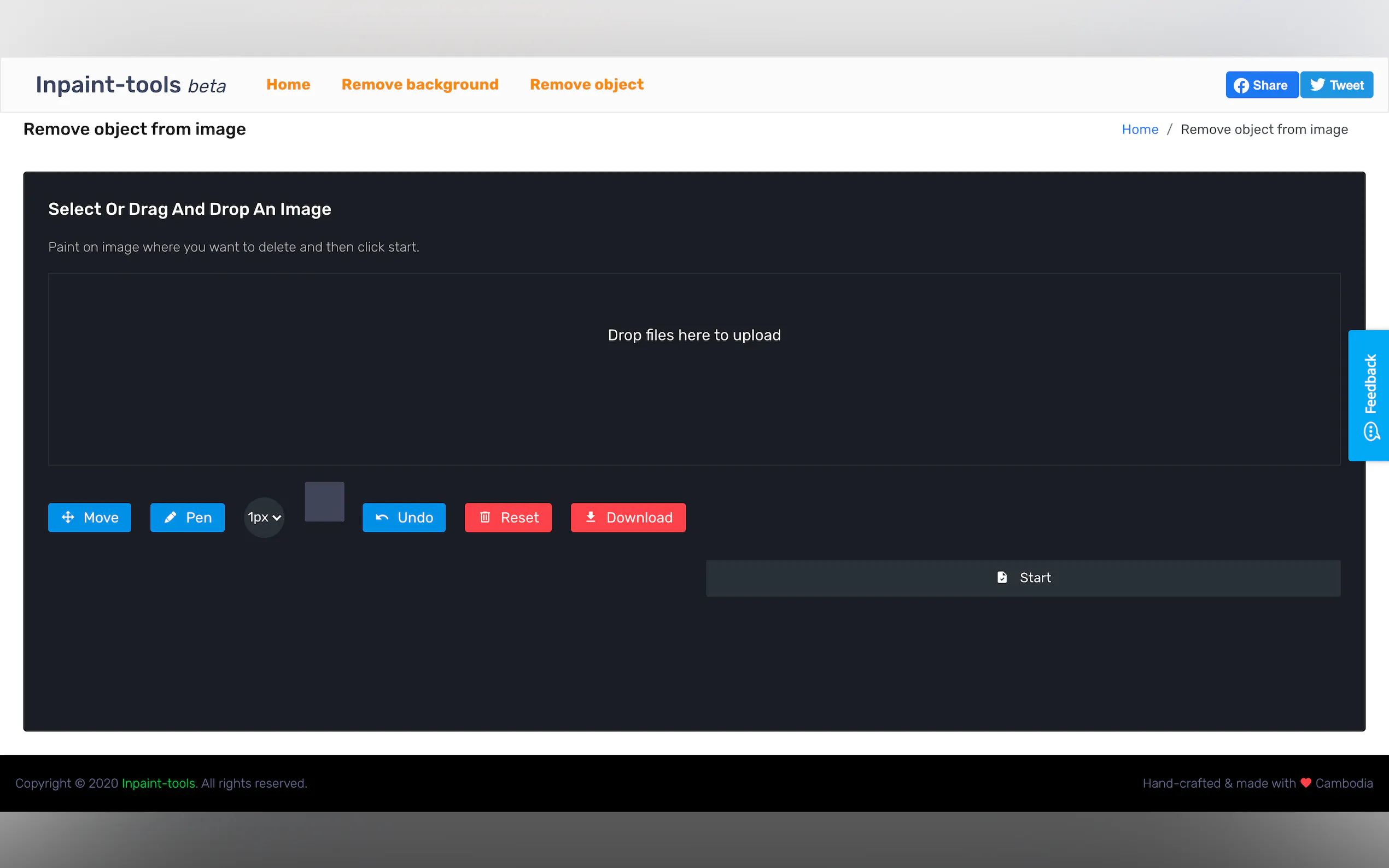Click the drop files upload area
The image size is (1389, 868).
pyautogui.click(x=693, y=368)
